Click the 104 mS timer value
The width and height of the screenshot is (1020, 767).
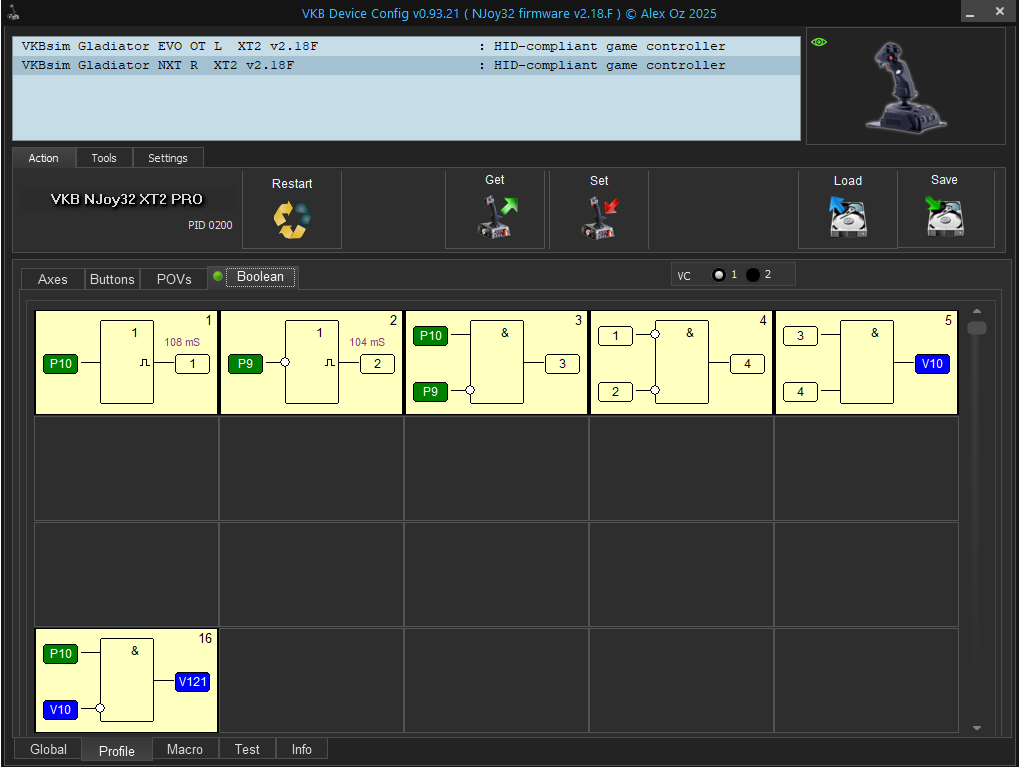(x=367, y=342)
